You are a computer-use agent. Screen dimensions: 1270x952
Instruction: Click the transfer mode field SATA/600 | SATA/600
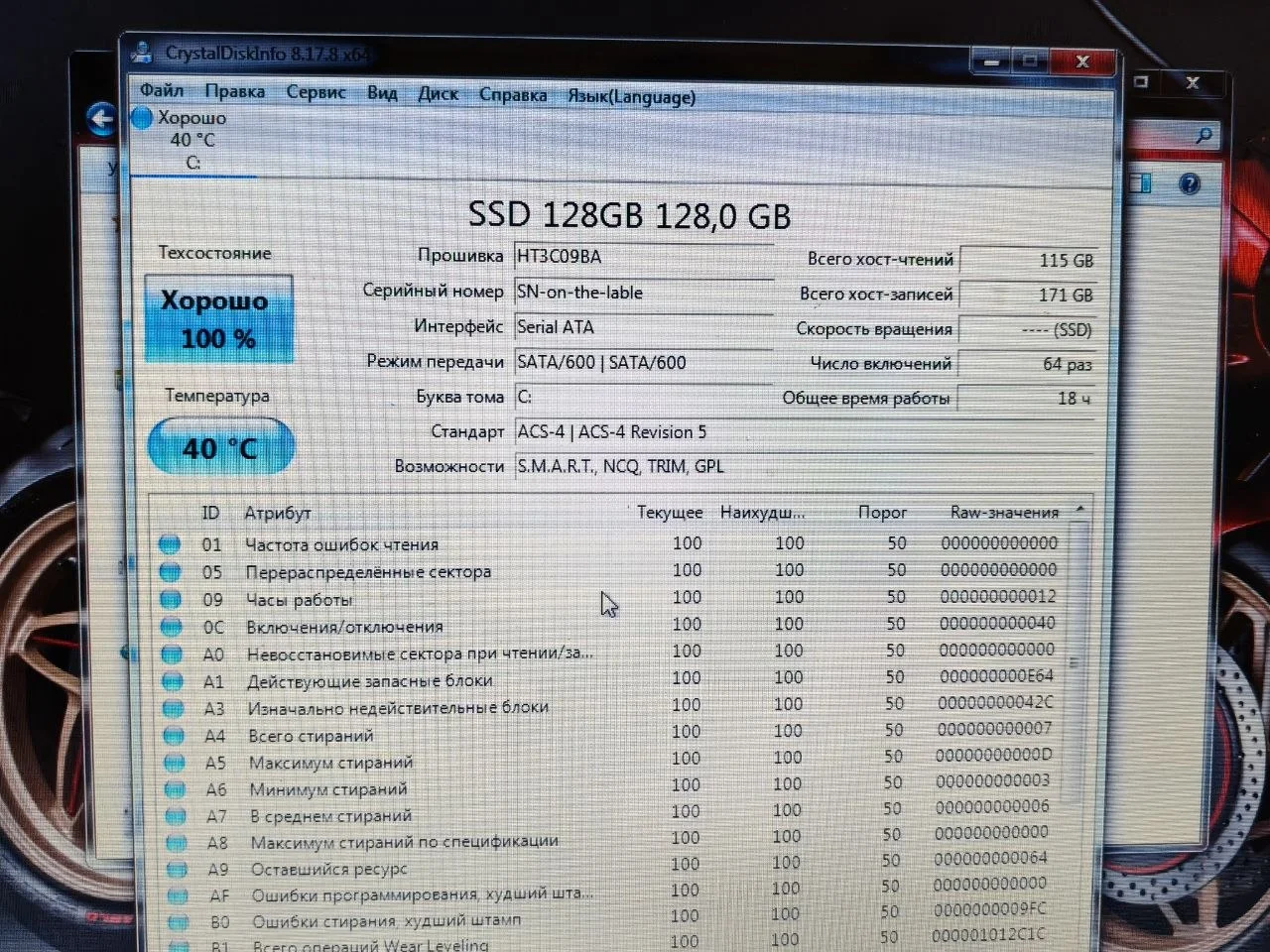pyautogui.click(x=643, y=363)
